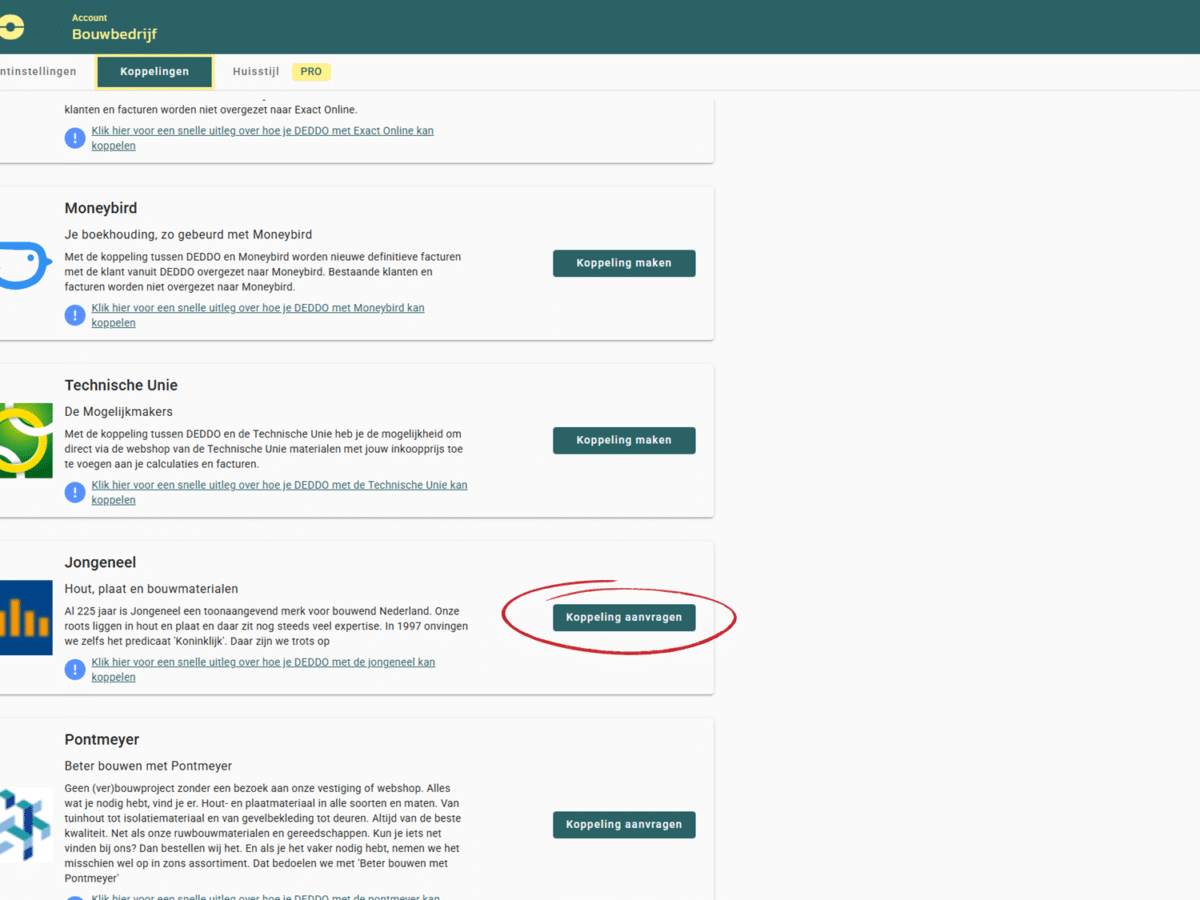
Task: Click Koppeling maken for Technische Unie
Action: (x=624, y=440)
